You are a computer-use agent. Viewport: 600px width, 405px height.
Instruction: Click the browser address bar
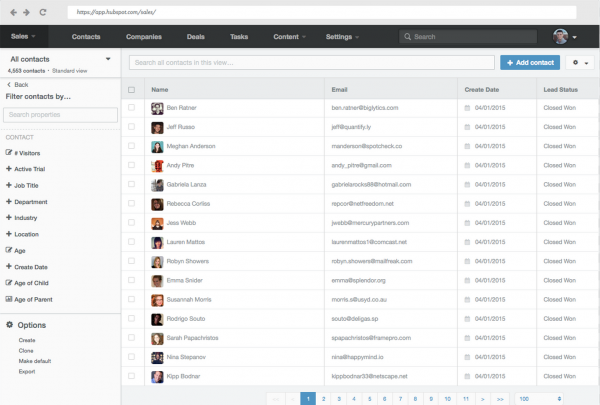[322, 12]
